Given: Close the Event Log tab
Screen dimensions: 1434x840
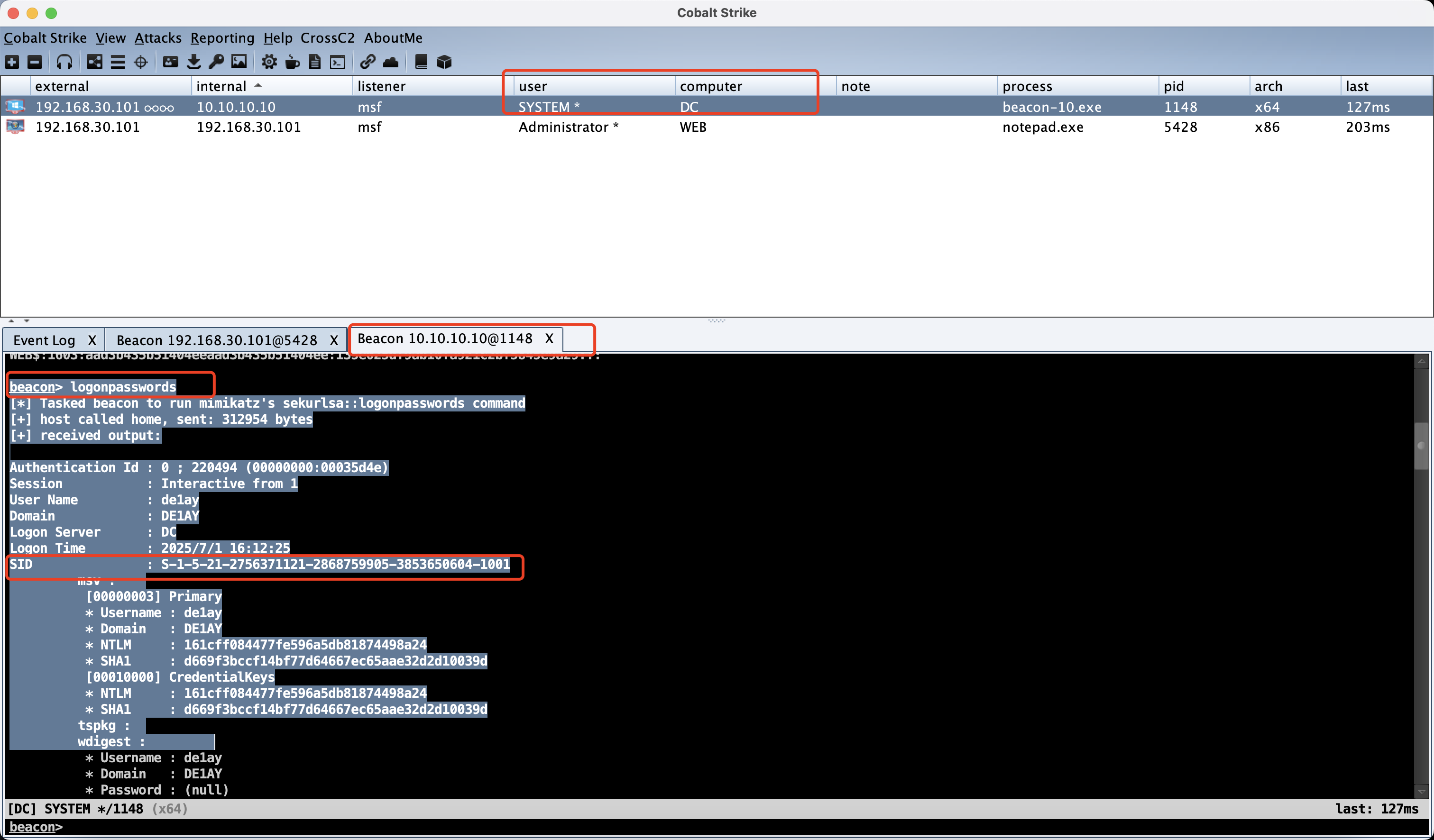Looking at the screenshot, I should point(92,340).
